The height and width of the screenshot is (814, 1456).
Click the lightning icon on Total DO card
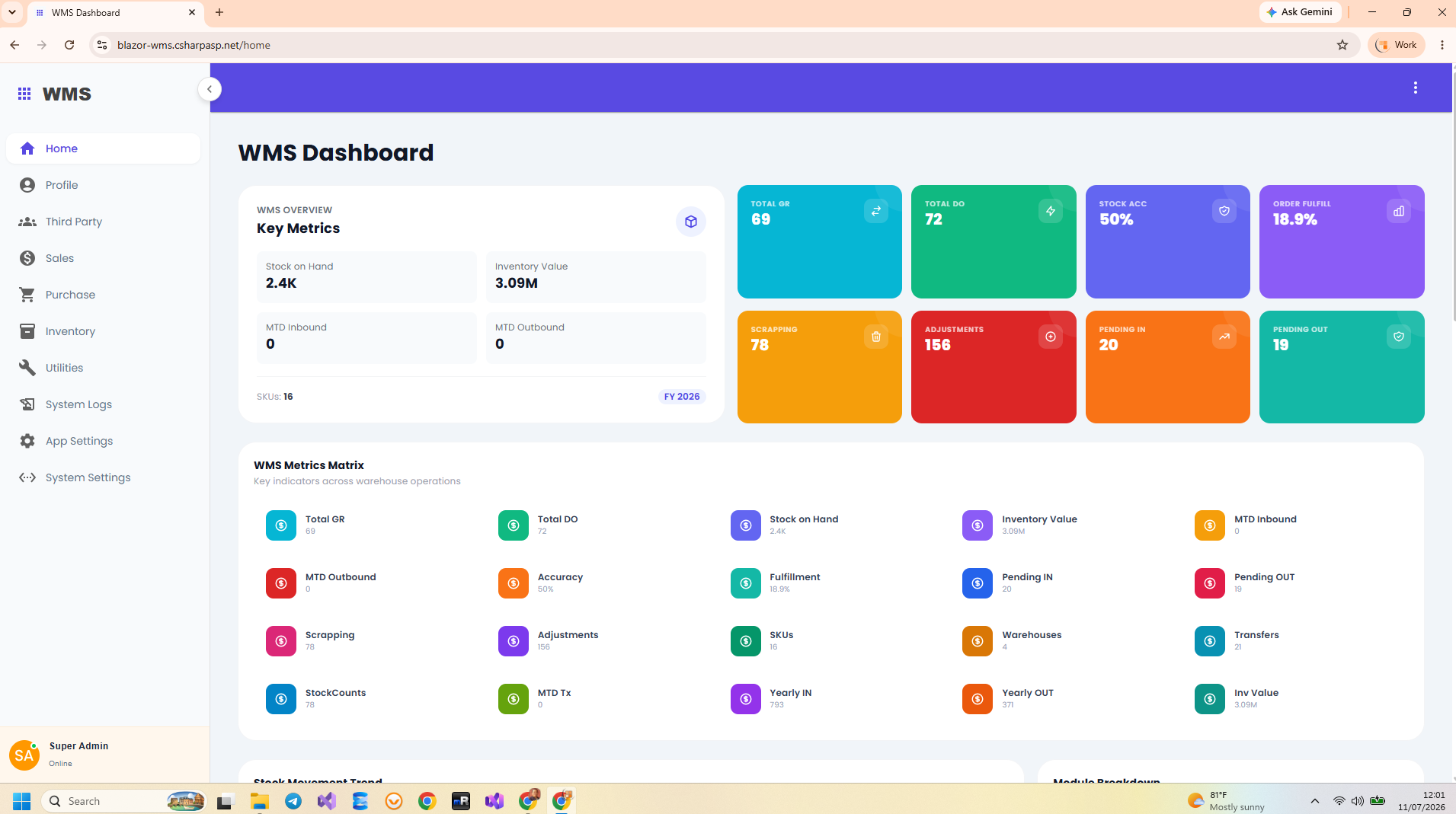(x=1050, y=211)
